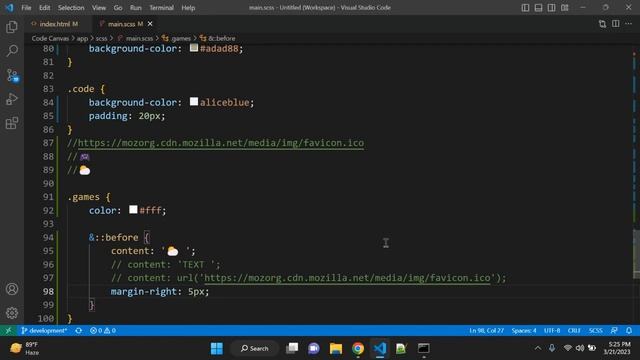The image size is (640, 360).
Task: Select the main.scss tab
Action: (122, 24)
